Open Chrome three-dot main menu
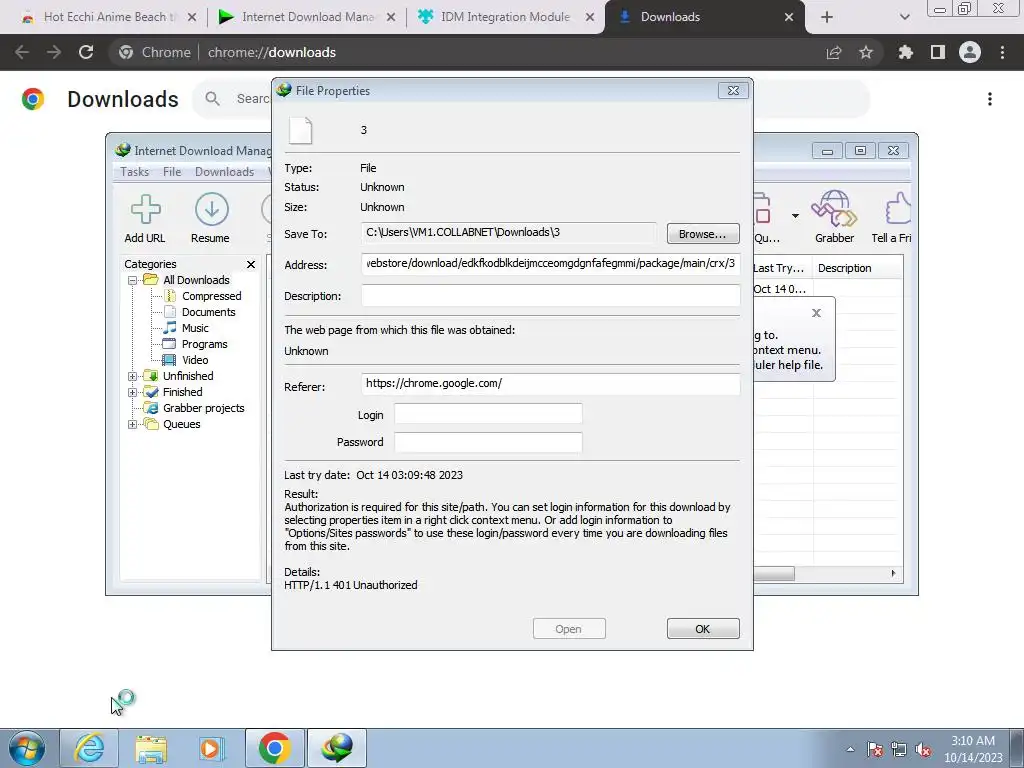Screen dimensions: 1024x768 [1002, 52]
